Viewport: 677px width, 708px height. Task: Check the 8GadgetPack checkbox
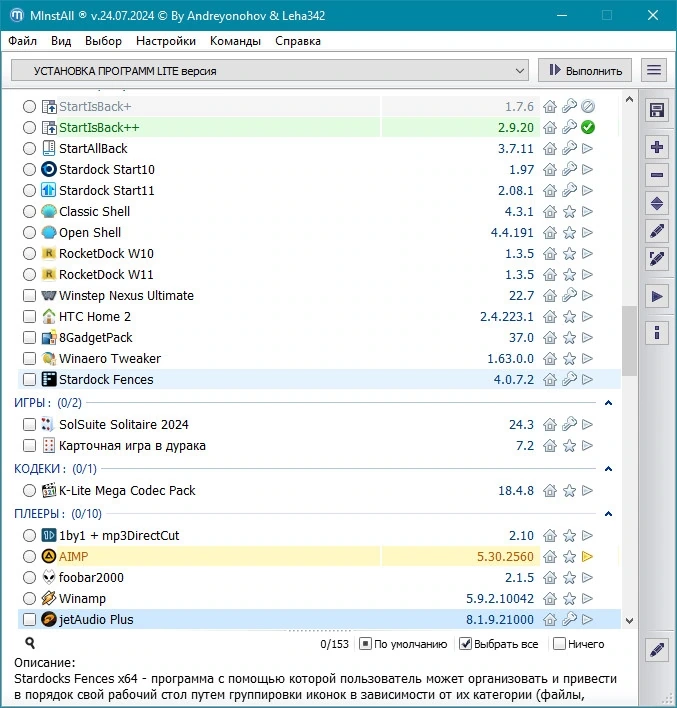coord(29,337)
